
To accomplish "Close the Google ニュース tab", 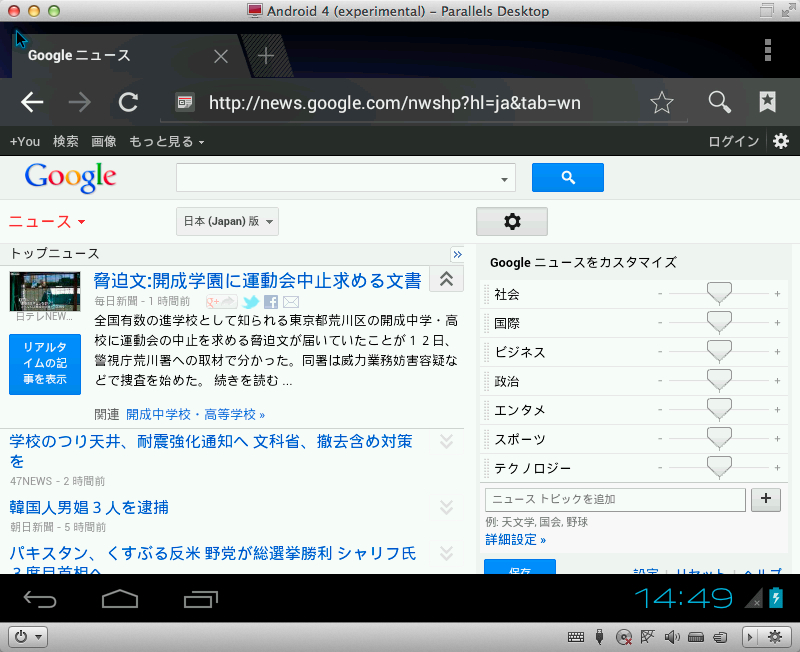I will click(x=221, y=56).
